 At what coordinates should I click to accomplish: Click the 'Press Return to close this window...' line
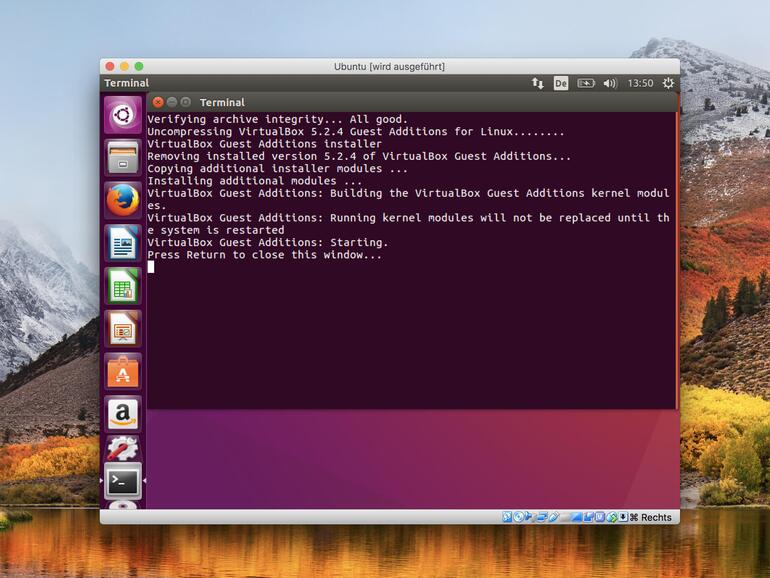[265, 254]
